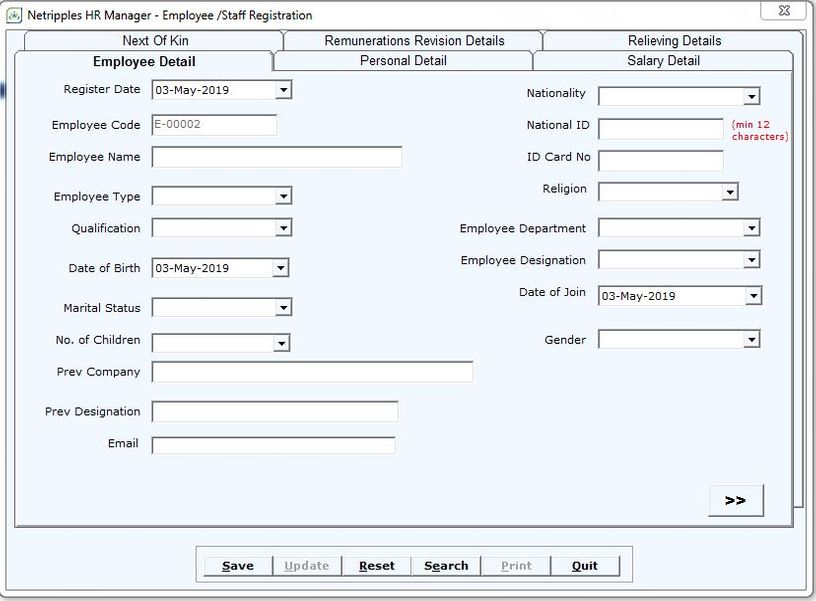Click the 'Prev Designation' label
Viewport: 816px width, 601px height.
pos(92,412)
